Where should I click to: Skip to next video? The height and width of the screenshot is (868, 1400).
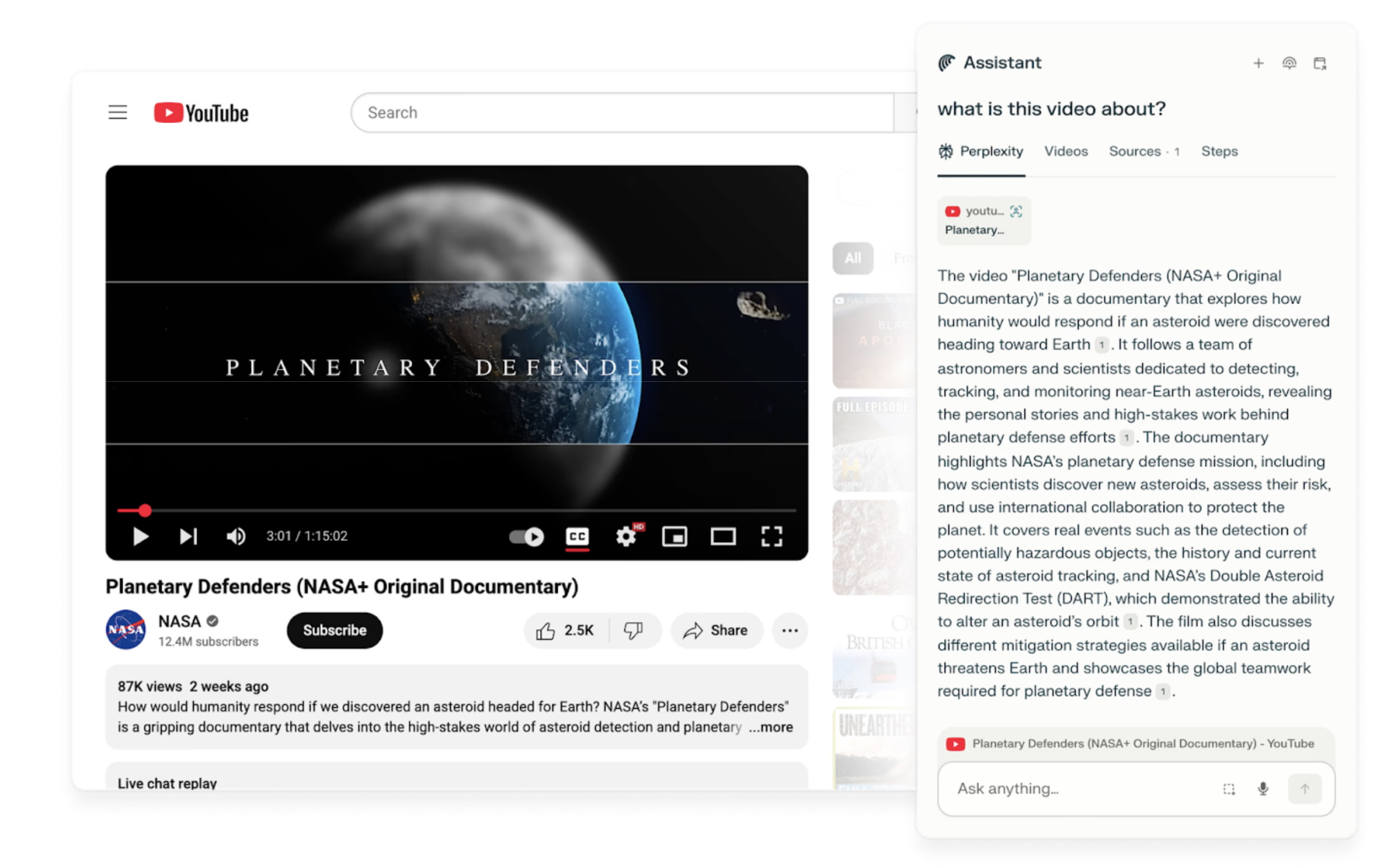point(188,536)
